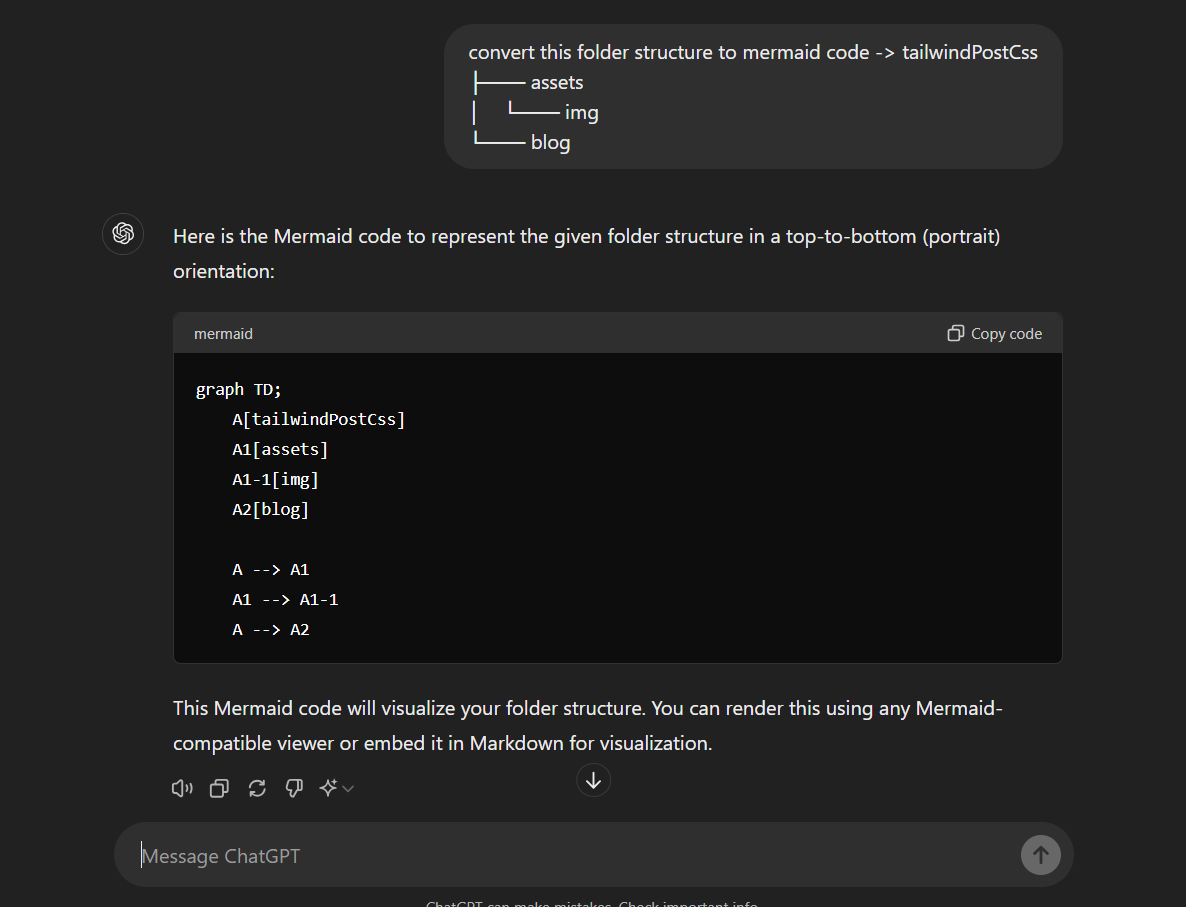This screenshot has height=907, width=1186.
Task: Click the 'tailwindPostCss' text in the prompt
Action: [969, 52]
